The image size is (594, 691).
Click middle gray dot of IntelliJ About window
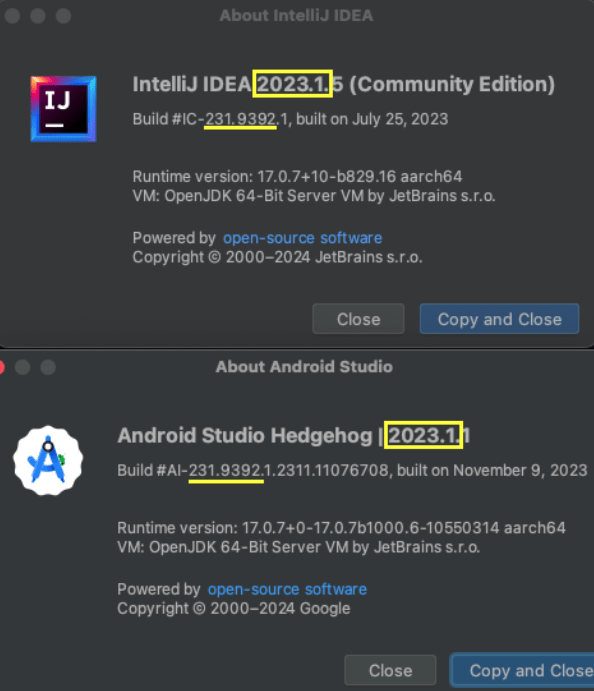point(38,16)
